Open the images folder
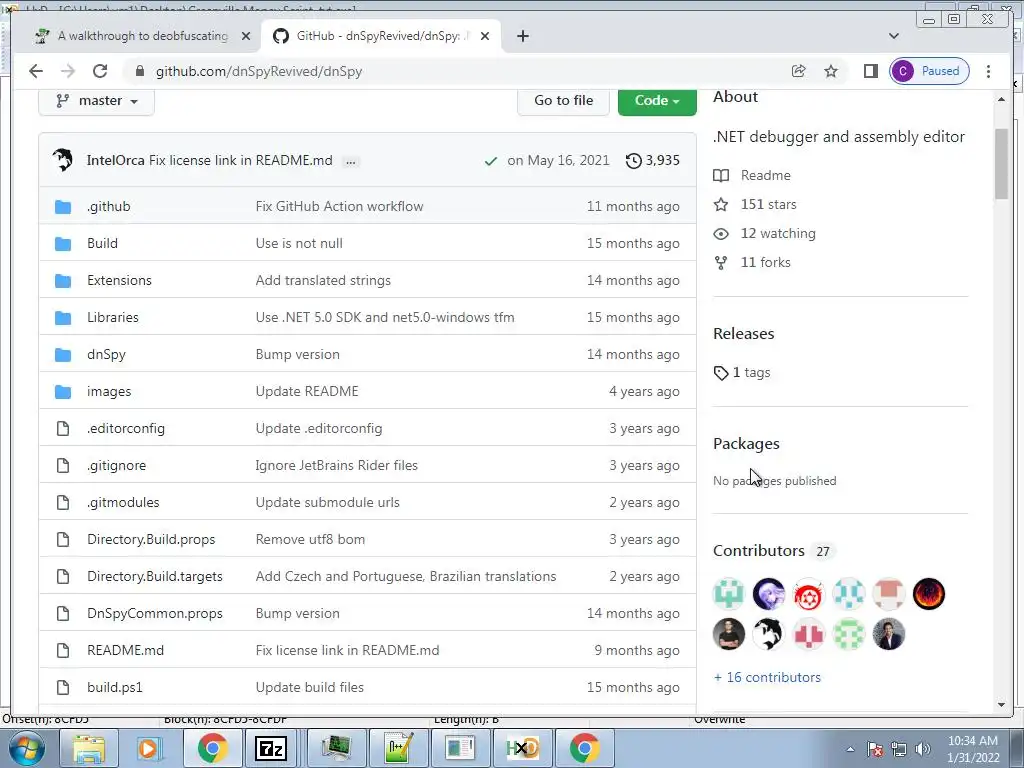 point(109,391)
